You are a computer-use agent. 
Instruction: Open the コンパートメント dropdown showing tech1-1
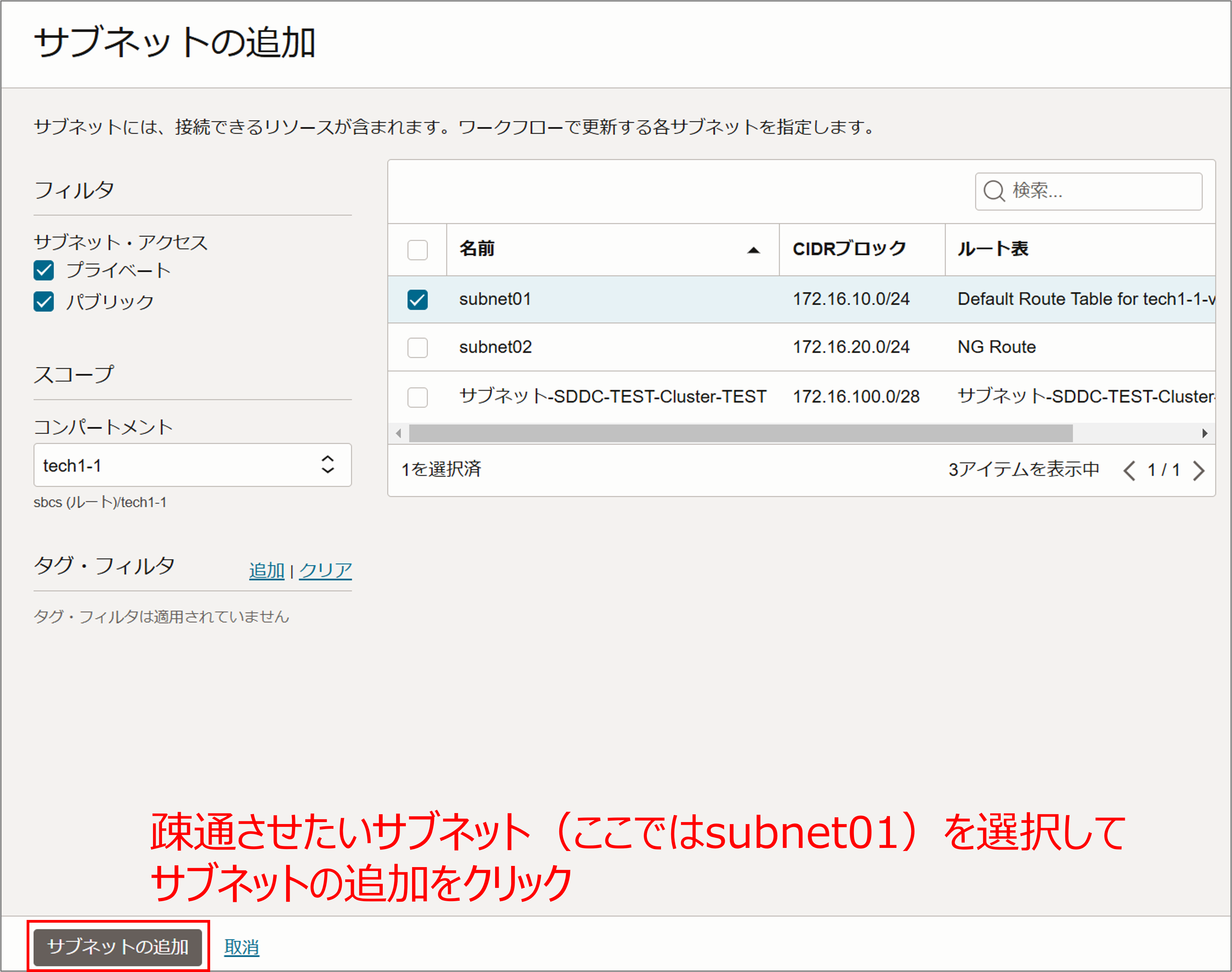click(x=192, y=465)
